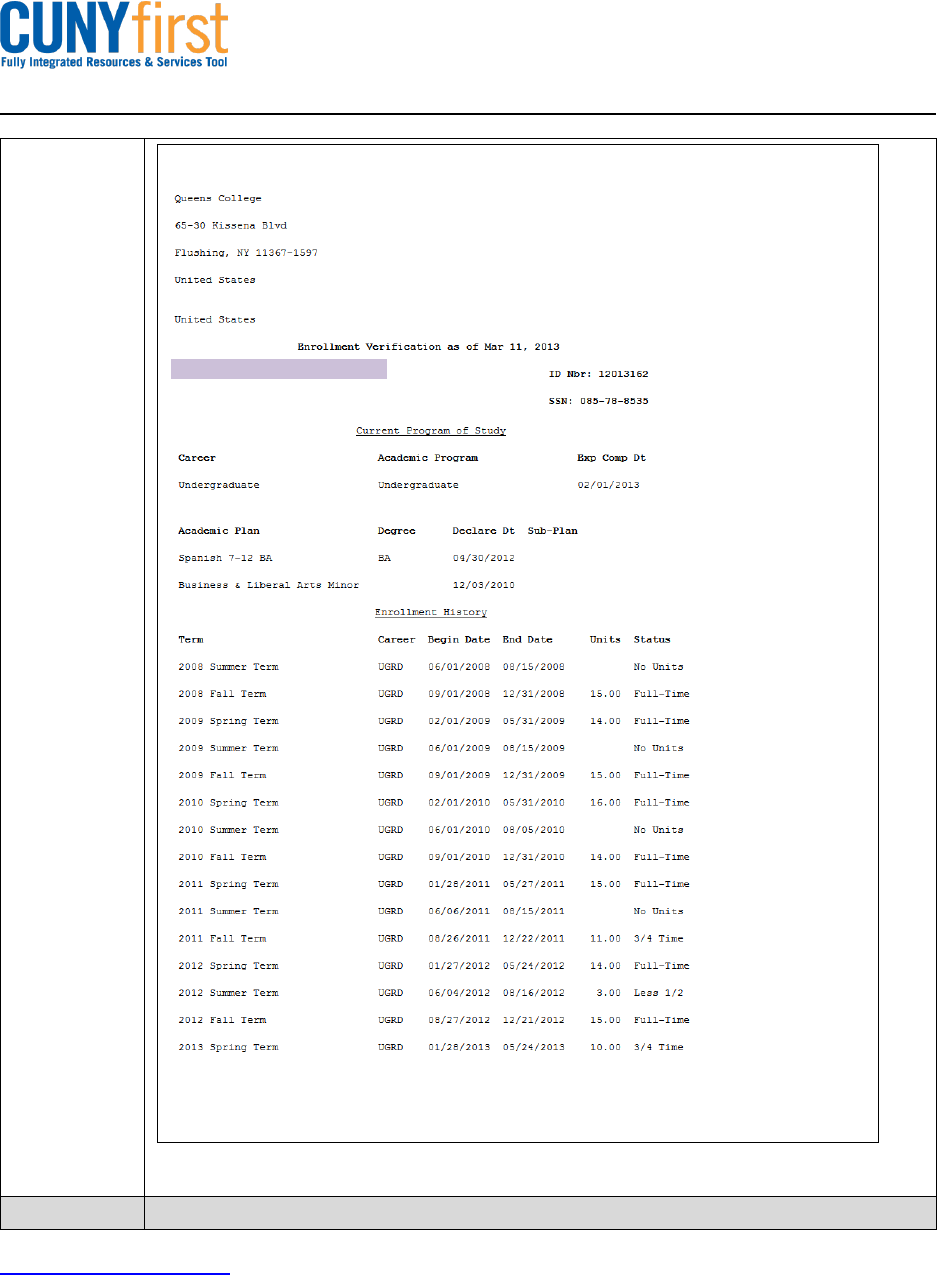Click the 'Enrollment Verification as of Mar 11, 2013' heading
937x1275 pixels.
tap(429, 347)
